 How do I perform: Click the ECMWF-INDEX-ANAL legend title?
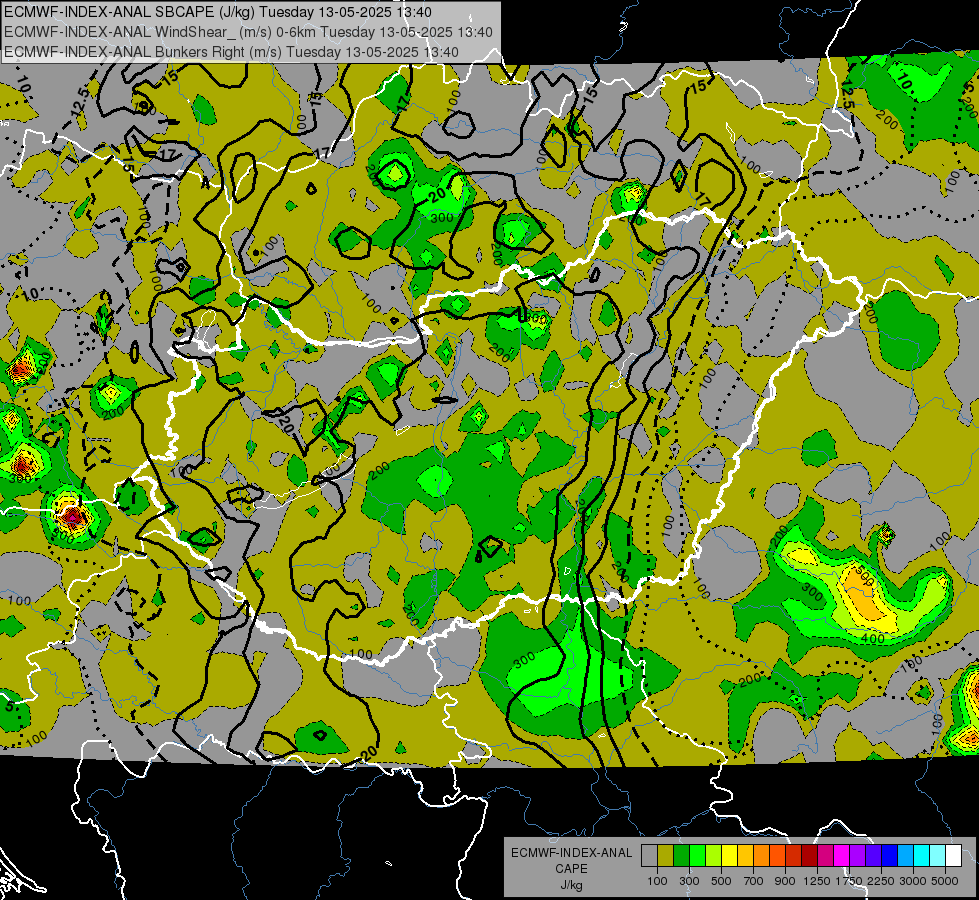click(571, 853)
